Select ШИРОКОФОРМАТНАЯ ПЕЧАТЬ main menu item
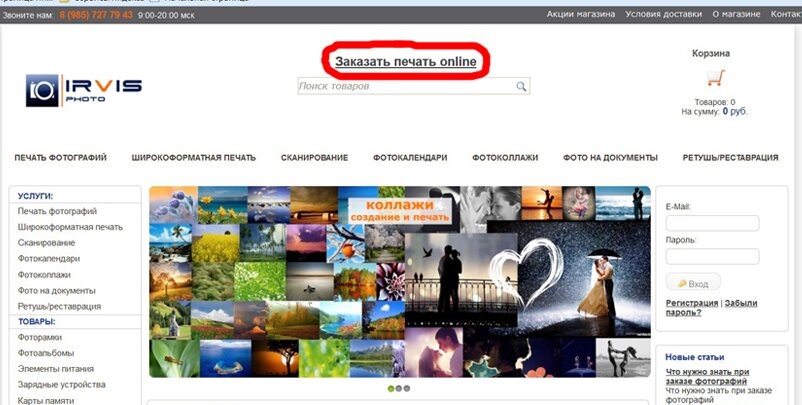 pos(193,158)
